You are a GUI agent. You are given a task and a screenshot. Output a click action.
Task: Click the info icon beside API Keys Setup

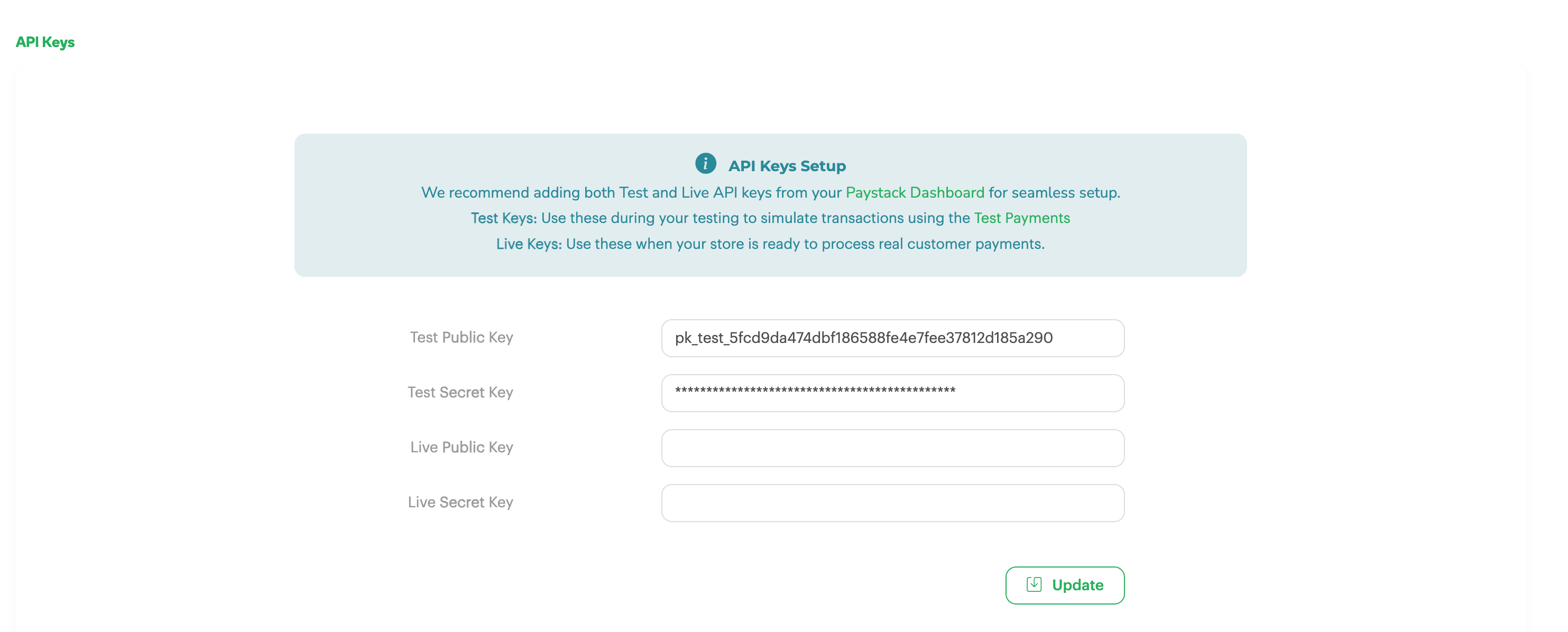tap(705, 164)
